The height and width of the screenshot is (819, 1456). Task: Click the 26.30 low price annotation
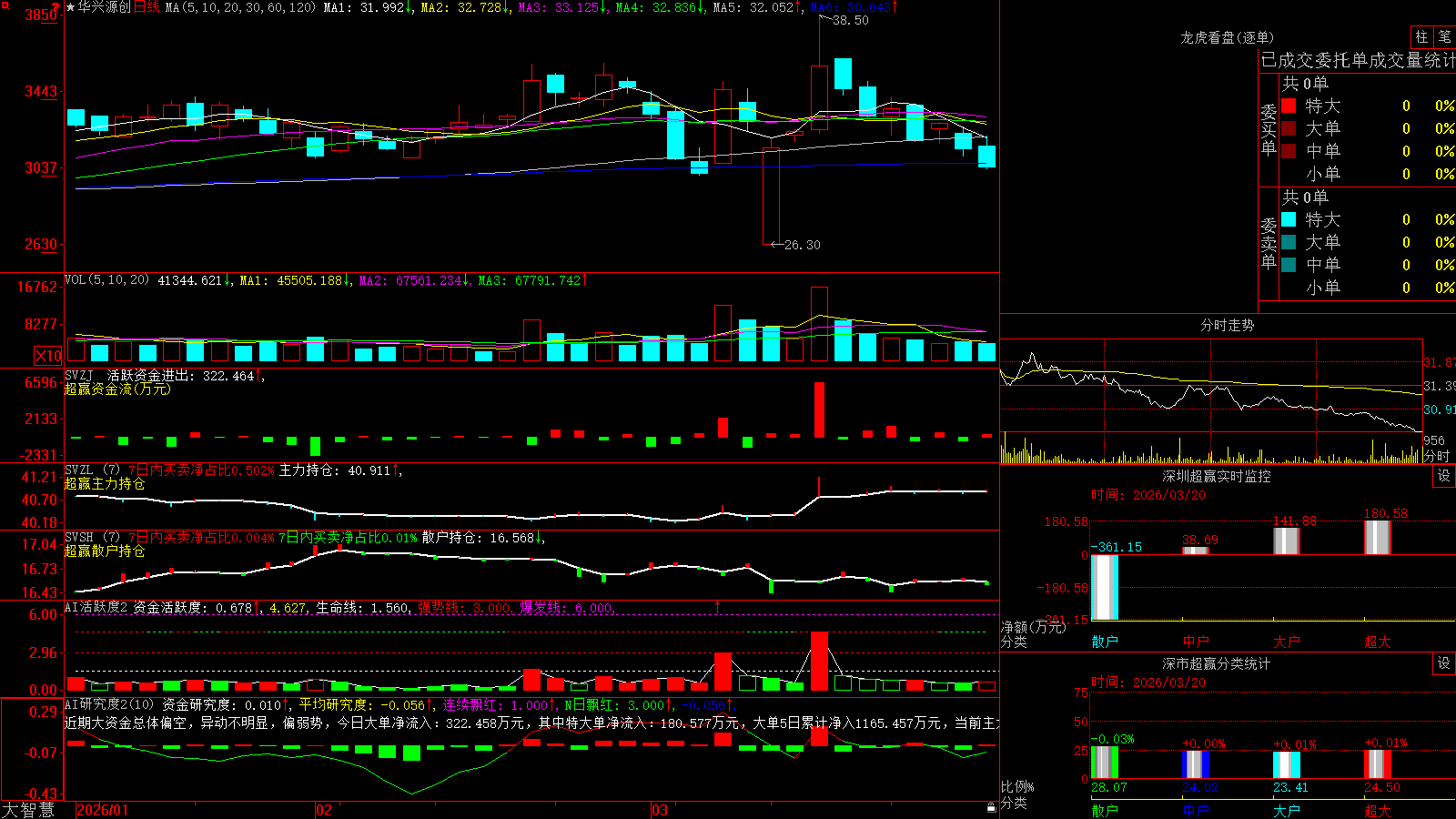(x=802, y=245)
